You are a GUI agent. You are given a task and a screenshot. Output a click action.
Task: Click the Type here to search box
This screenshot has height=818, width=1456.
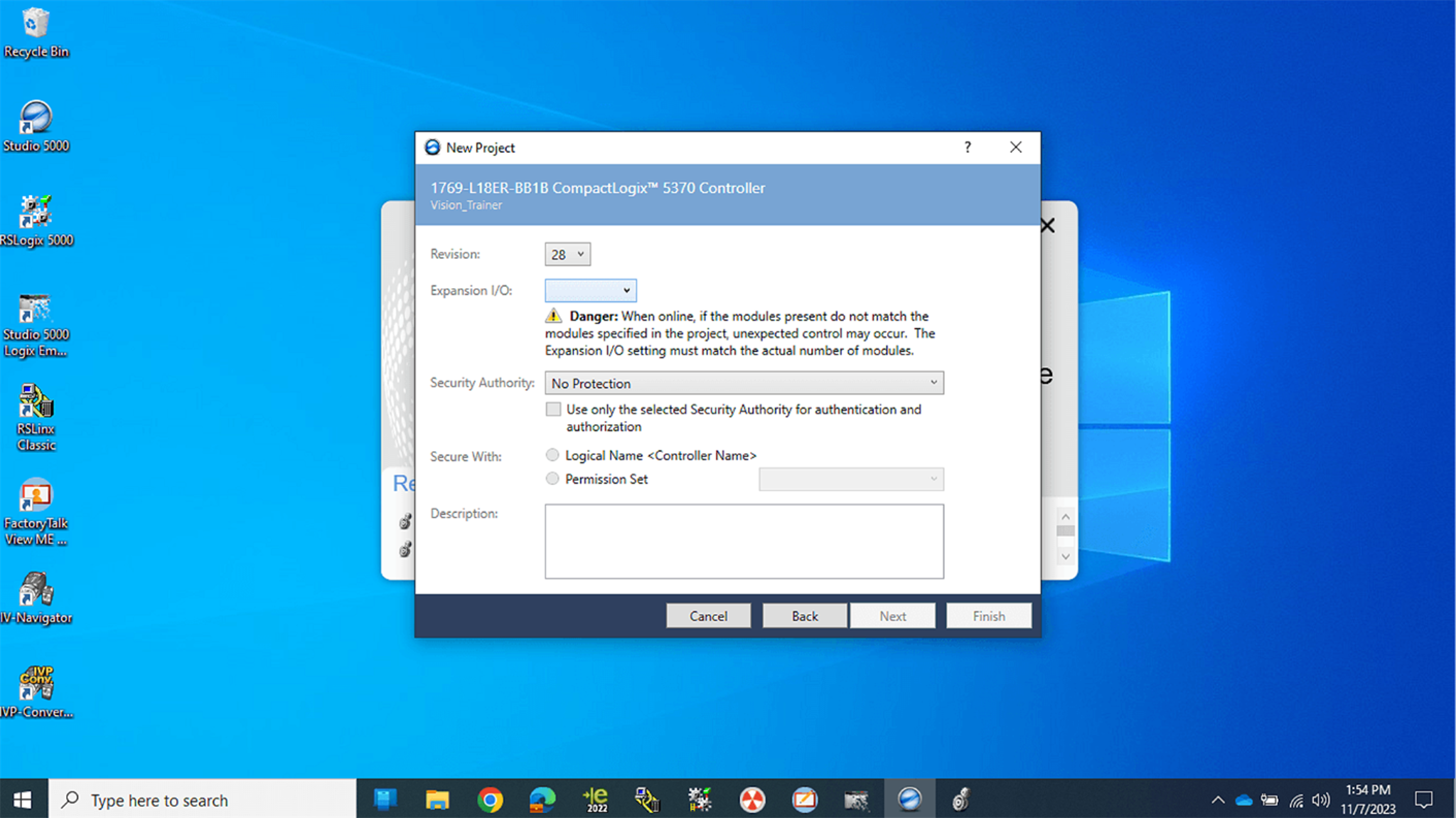203,800
